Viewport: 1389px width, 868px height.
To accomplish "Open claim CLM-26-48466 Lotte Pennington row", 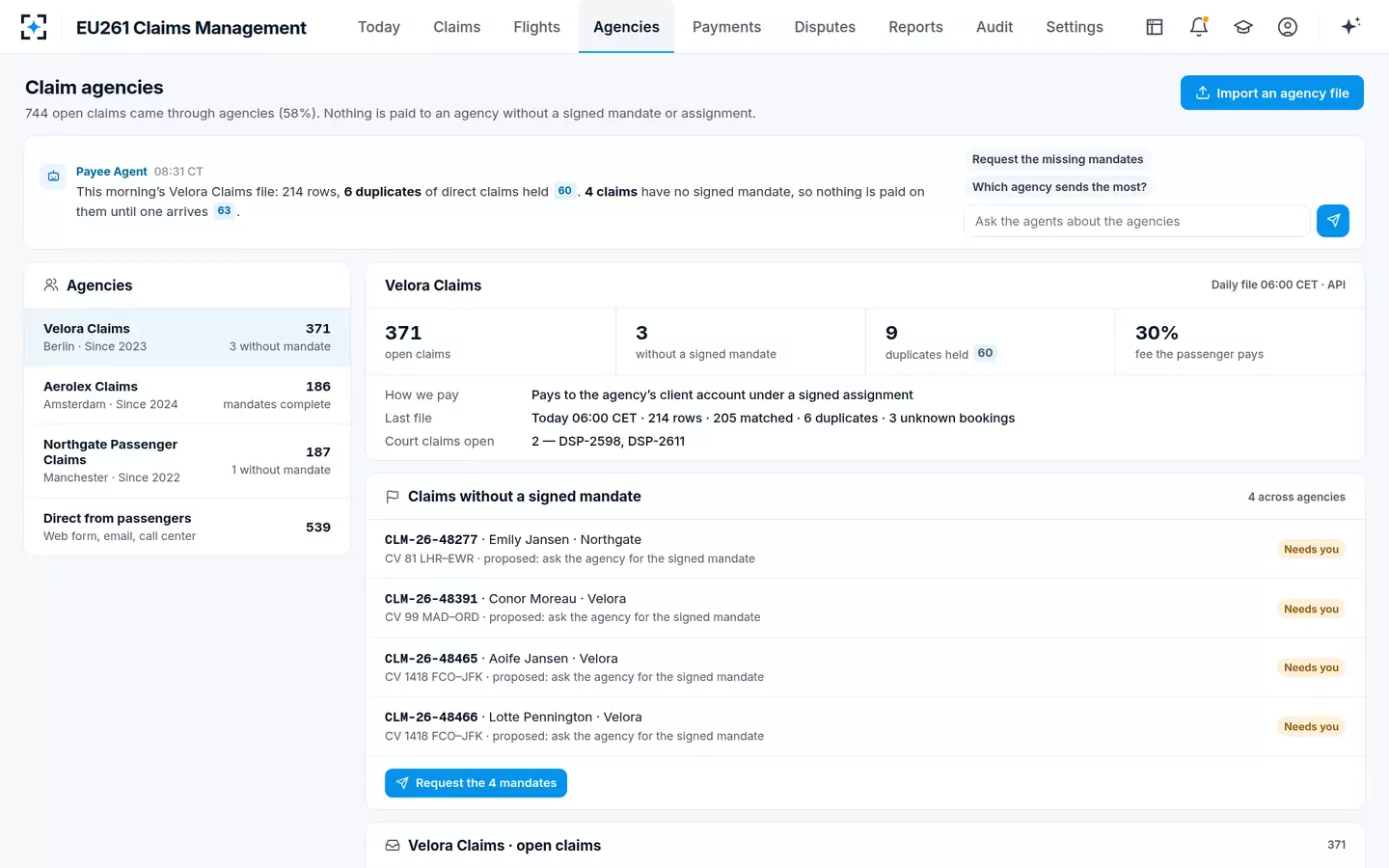I will [864, 726].
